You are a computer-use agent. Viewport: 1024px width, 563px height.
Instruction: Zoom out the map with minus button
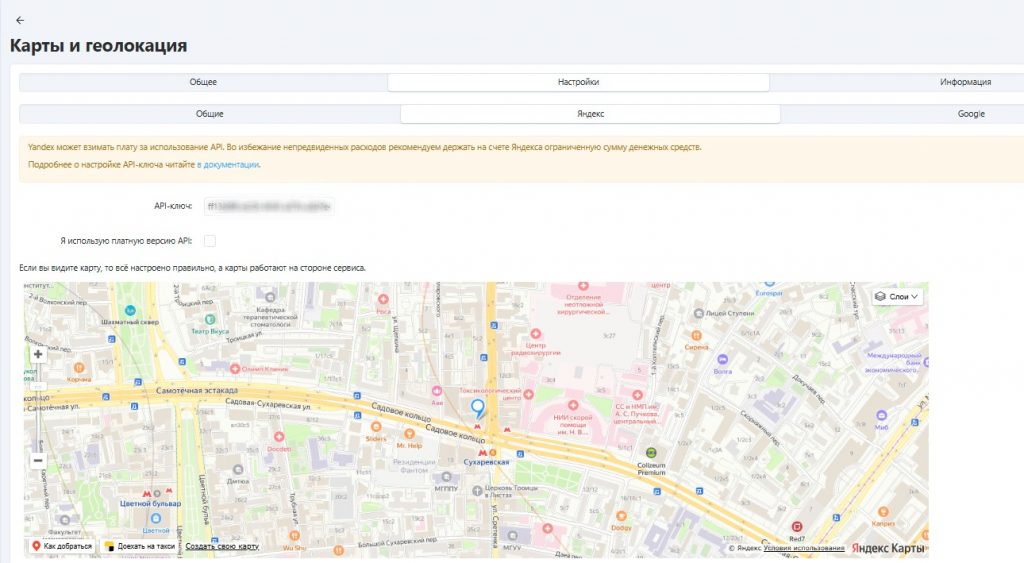[38, 460]
